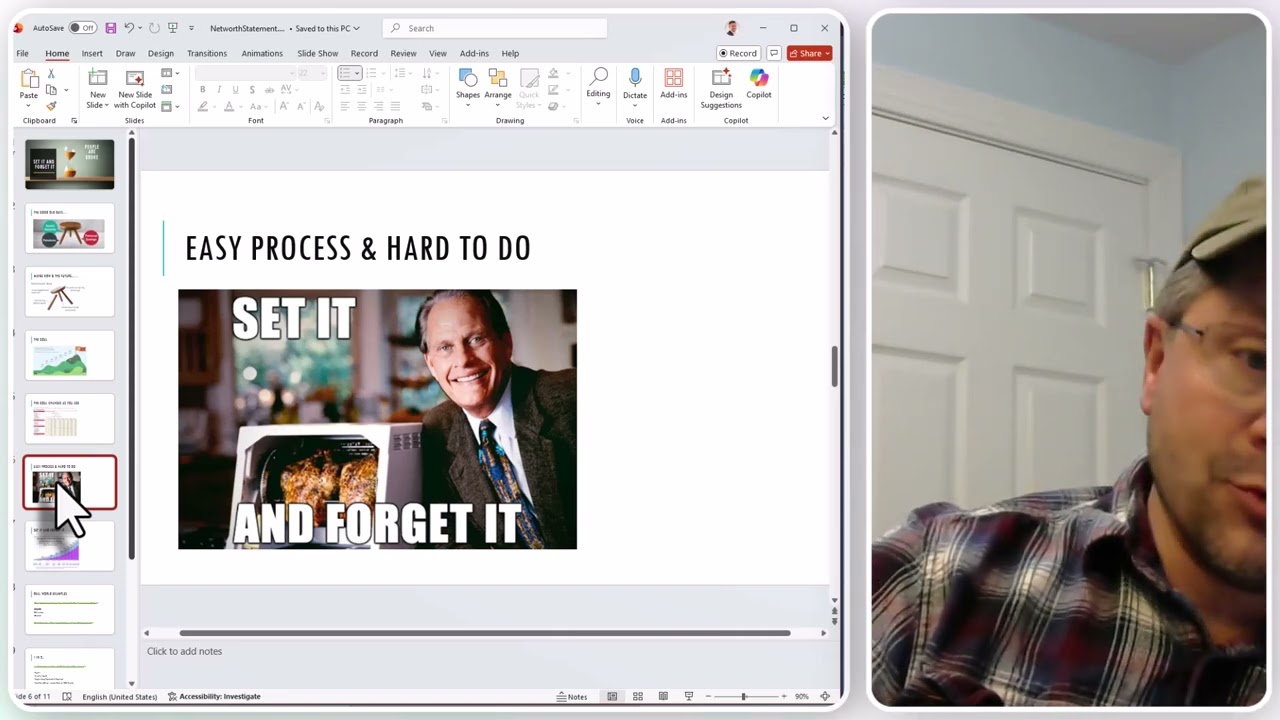Open Design Suggestions
The image size is (1280, 720).
[721, 89]
